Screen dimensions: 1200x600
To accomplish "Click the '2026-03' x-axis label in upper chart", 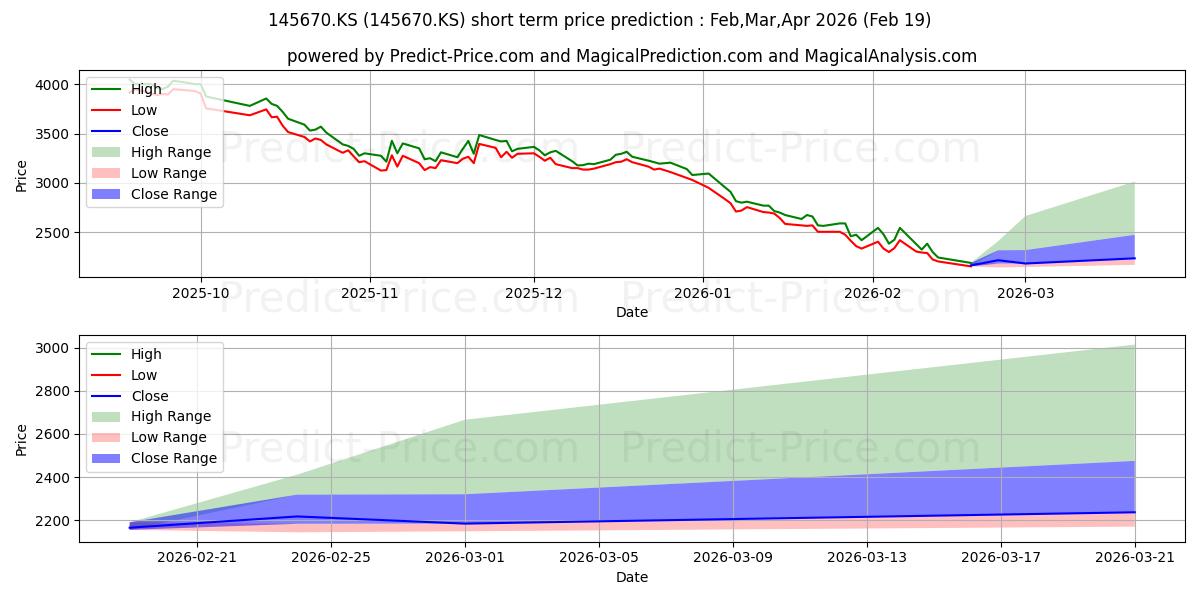I will [1026, 294].
